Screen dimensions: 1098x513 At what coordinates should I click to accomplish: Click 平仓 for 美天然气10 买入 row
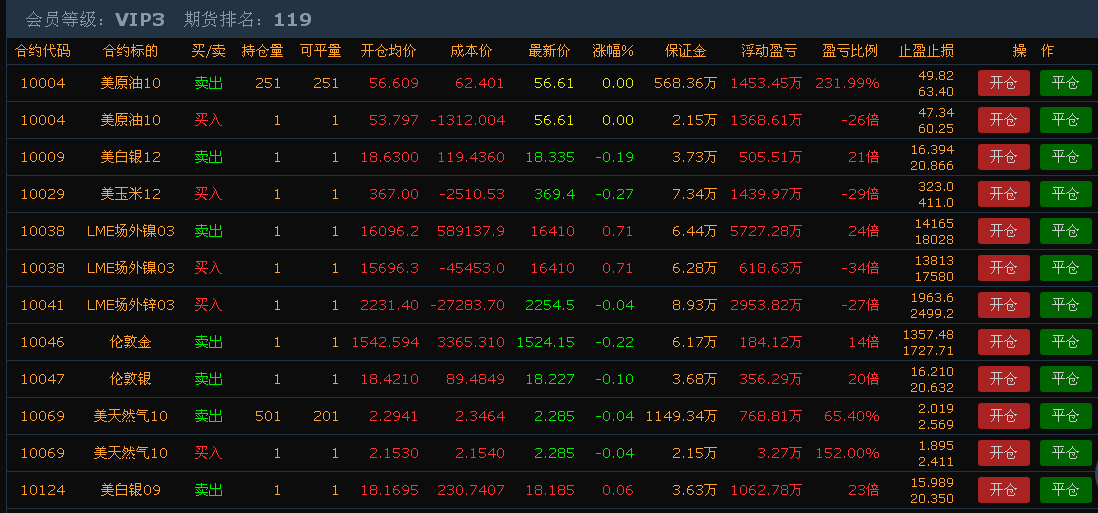pyautogui.click(x=1065, y=453)
